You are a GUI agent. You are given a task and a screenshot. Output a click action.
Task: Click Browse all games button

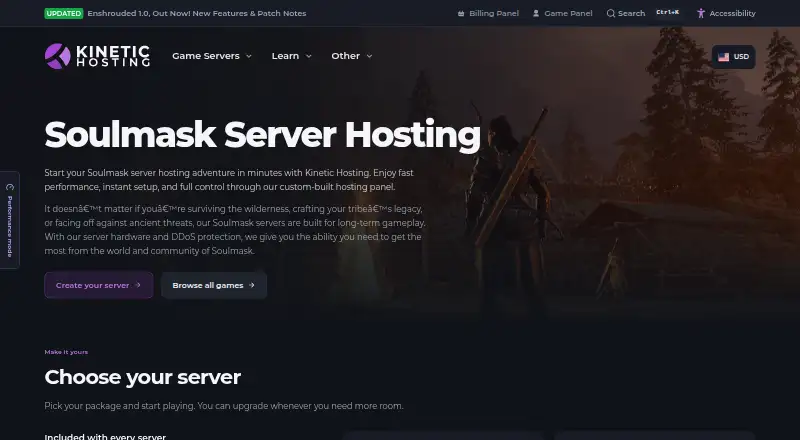(214, 285)
